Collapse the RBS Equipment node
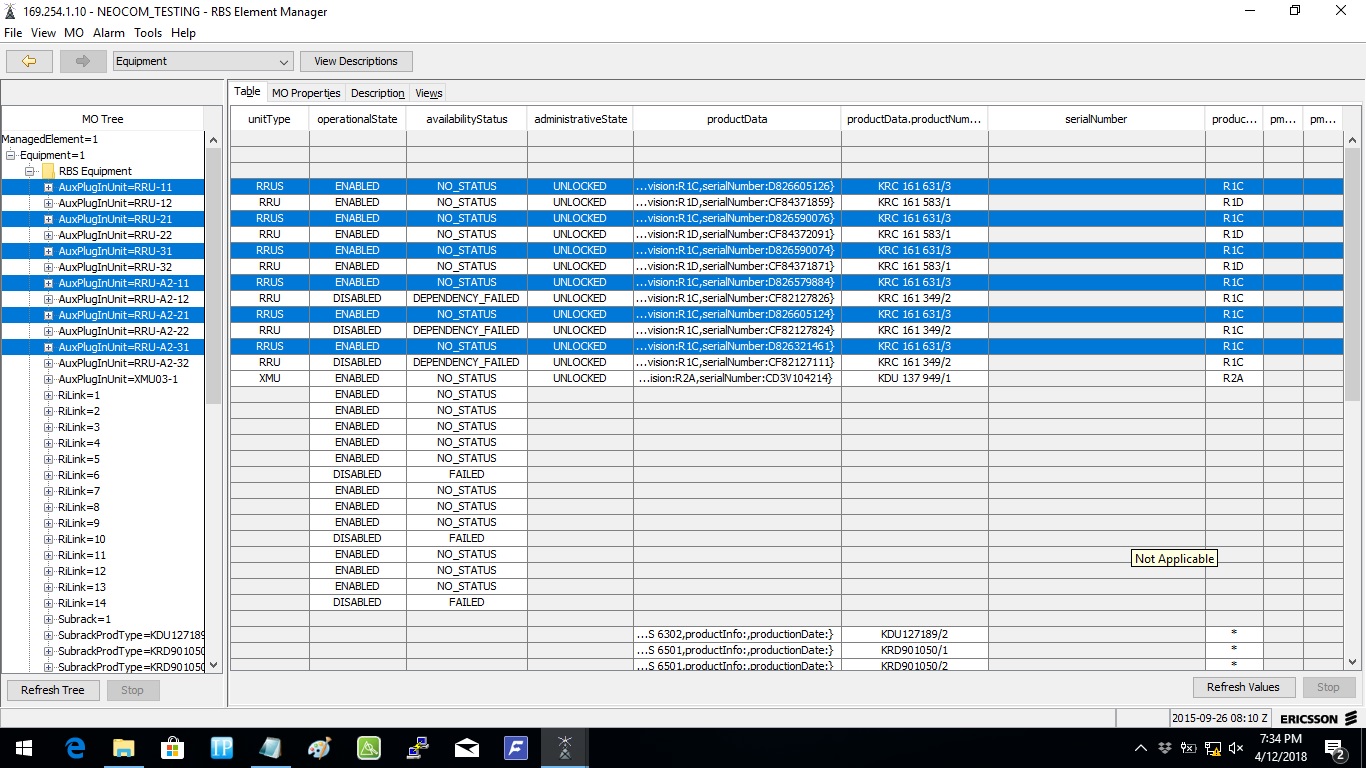This screenshot has height=768, width=1366. pyautogui.click(x=32, y=171)
